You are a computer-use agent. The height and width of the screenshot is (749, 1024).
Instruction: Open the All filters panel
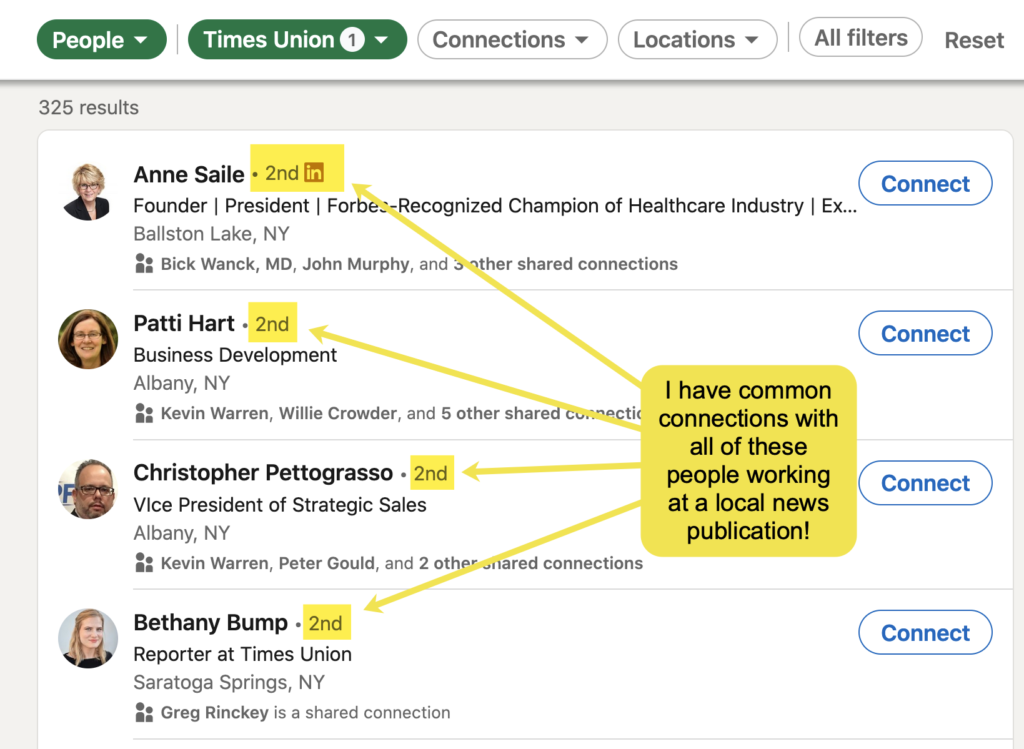tap(860, 38)
